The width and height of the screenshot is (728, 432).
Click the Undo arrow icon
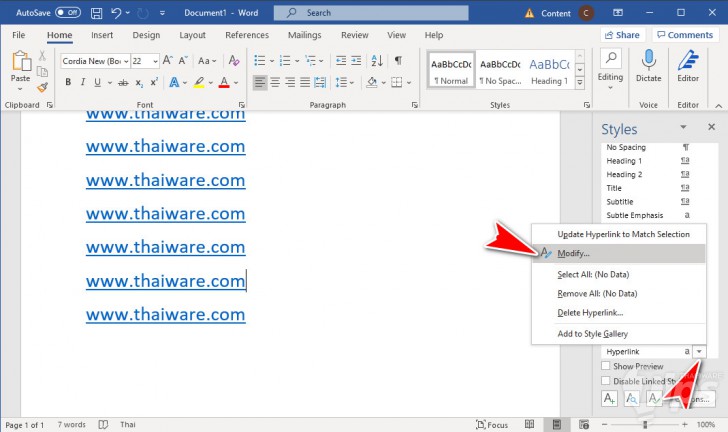click(116, 13)
